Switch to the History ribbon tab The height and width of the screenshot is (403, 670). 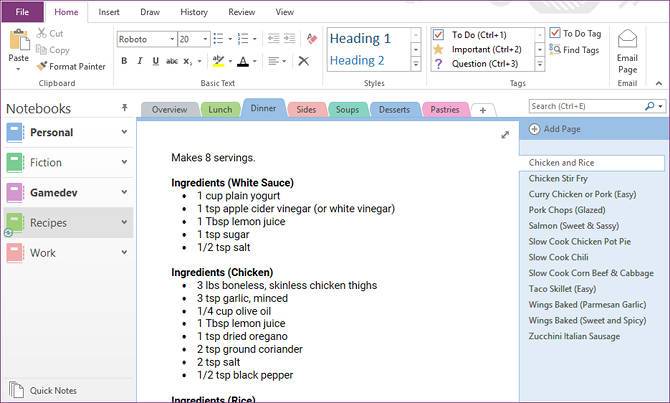coord(194,12)
